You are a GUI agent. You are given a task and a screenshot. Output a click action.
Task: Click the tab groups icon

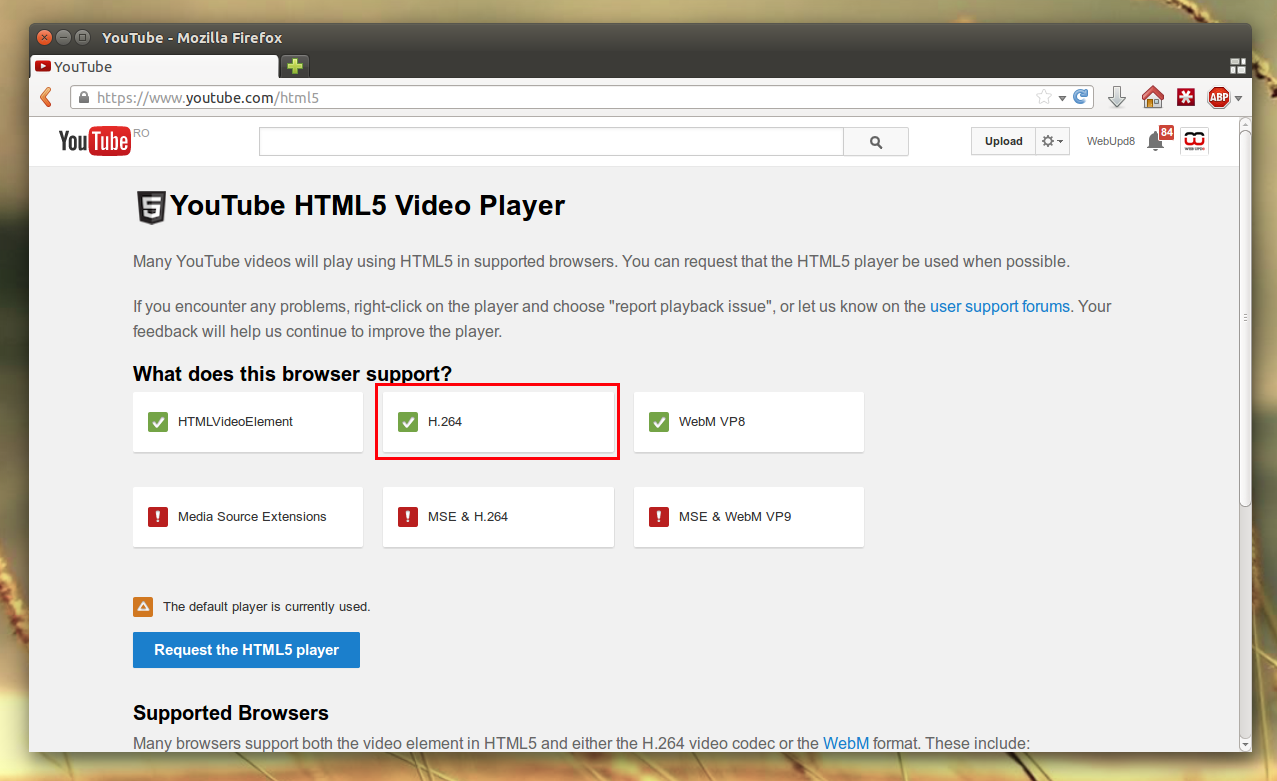[x=1238, y=66]
